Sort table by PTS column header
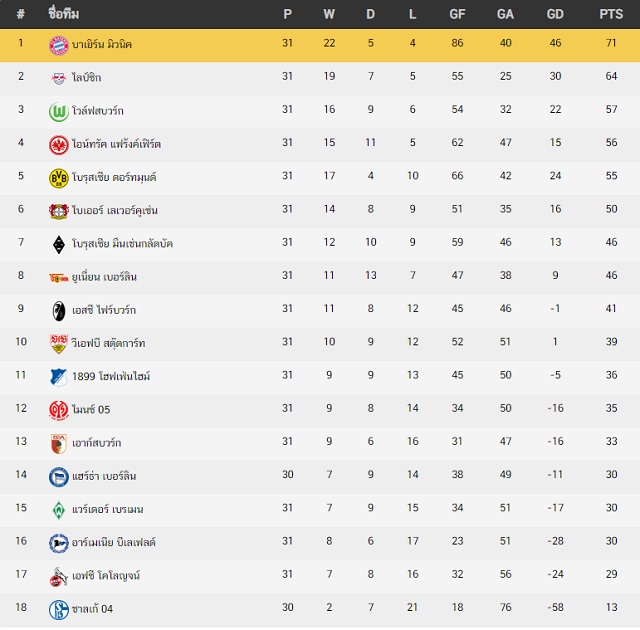 click(611, 14)
